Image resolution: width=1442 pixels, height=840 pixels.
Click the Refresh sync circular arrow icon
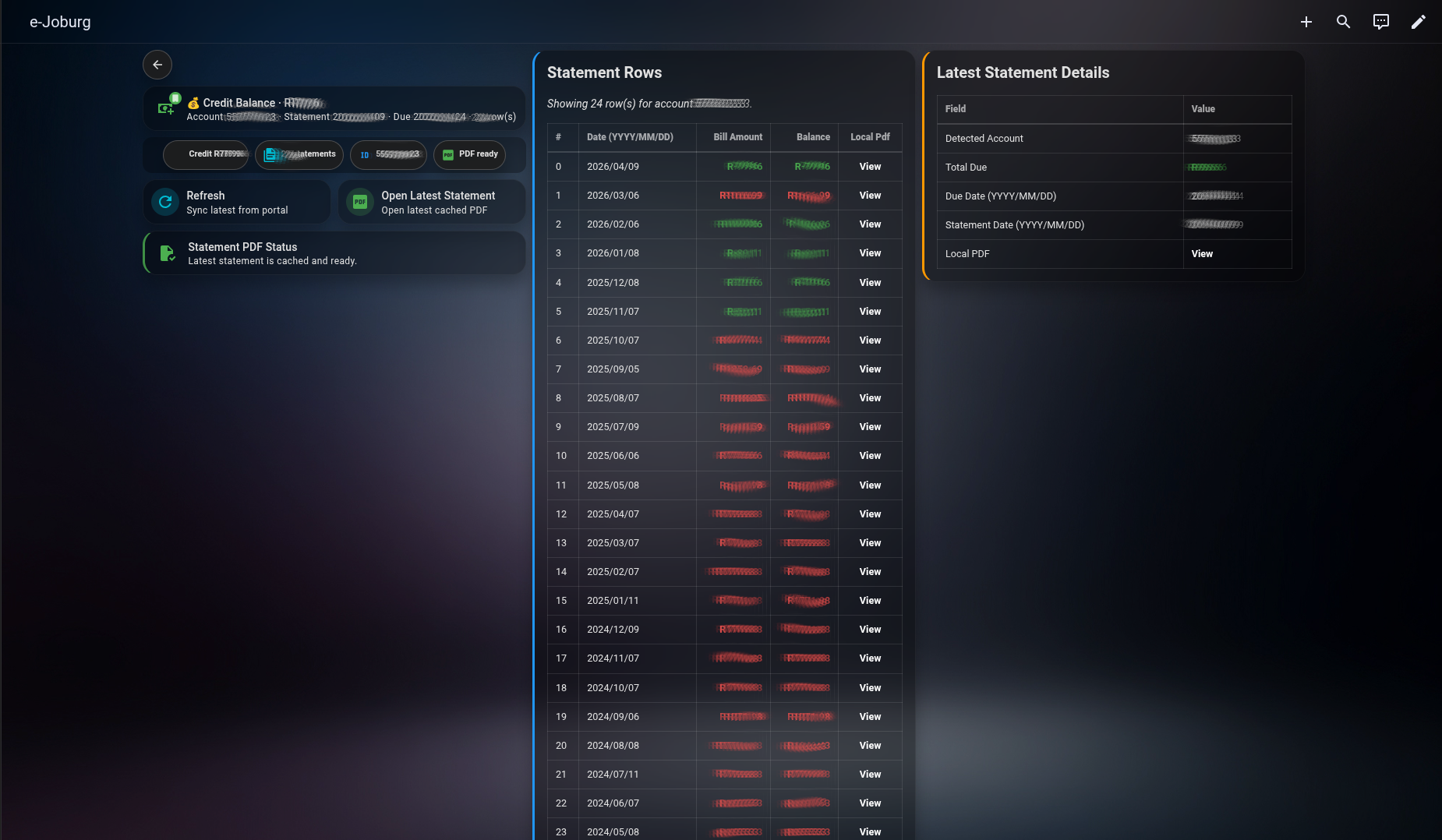(165, 202)
